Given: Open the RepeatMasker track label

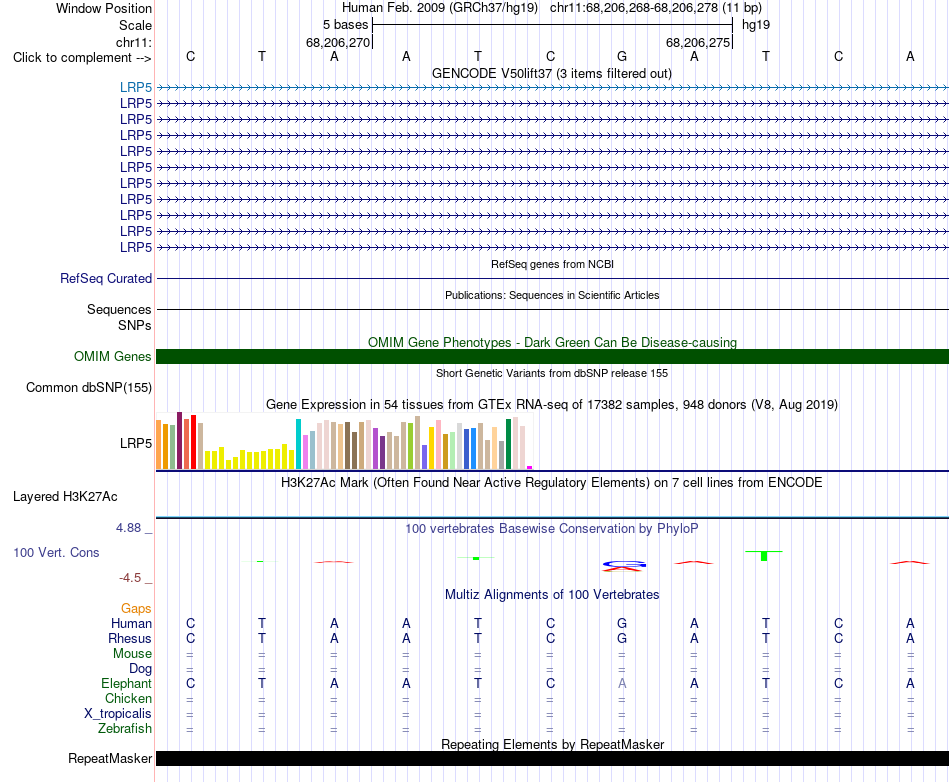Looking at the screenshot, I should 110,758.
